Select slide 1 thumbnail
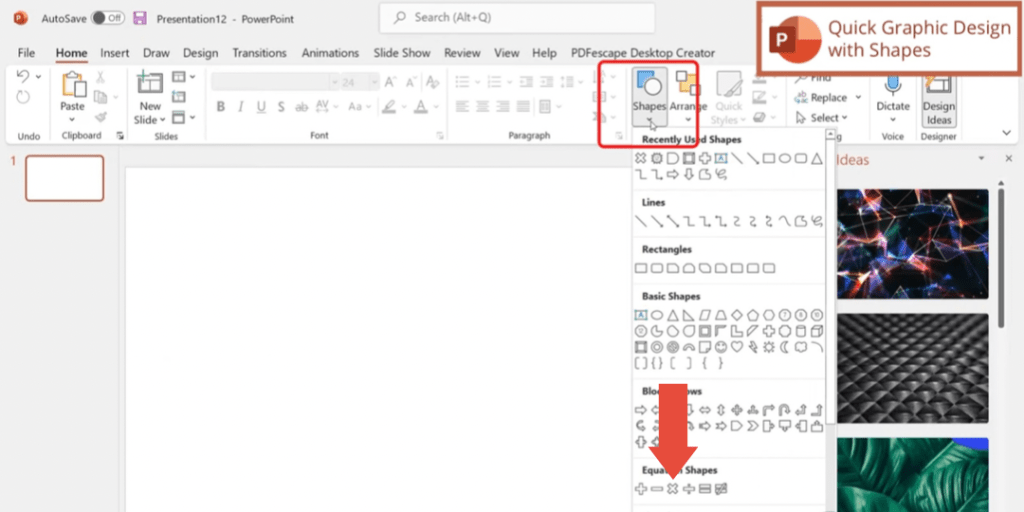1024x512 pixels. tap(65, 178)
